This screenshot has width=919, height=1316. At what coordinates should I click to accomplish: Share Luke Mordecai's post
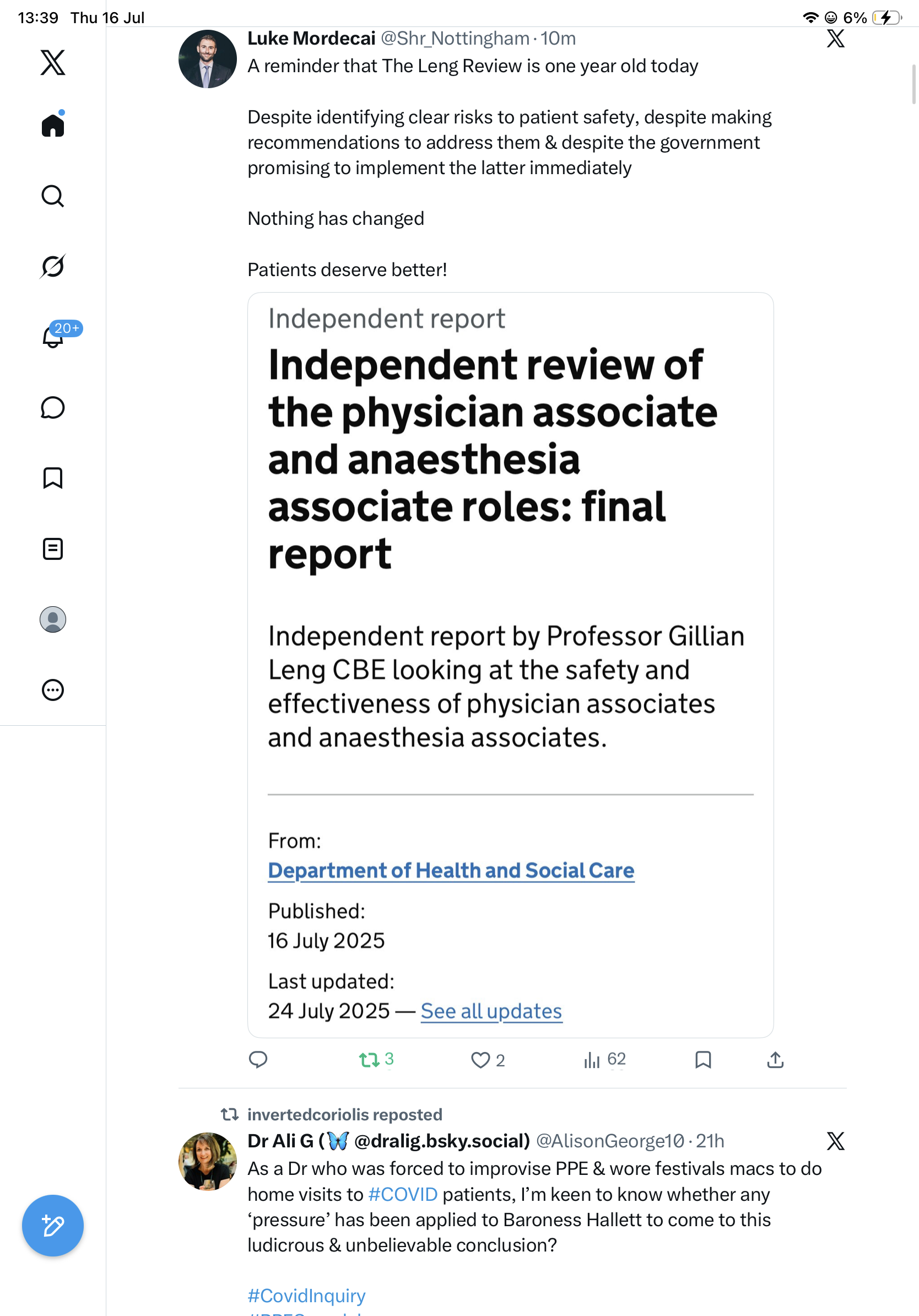775,1060
